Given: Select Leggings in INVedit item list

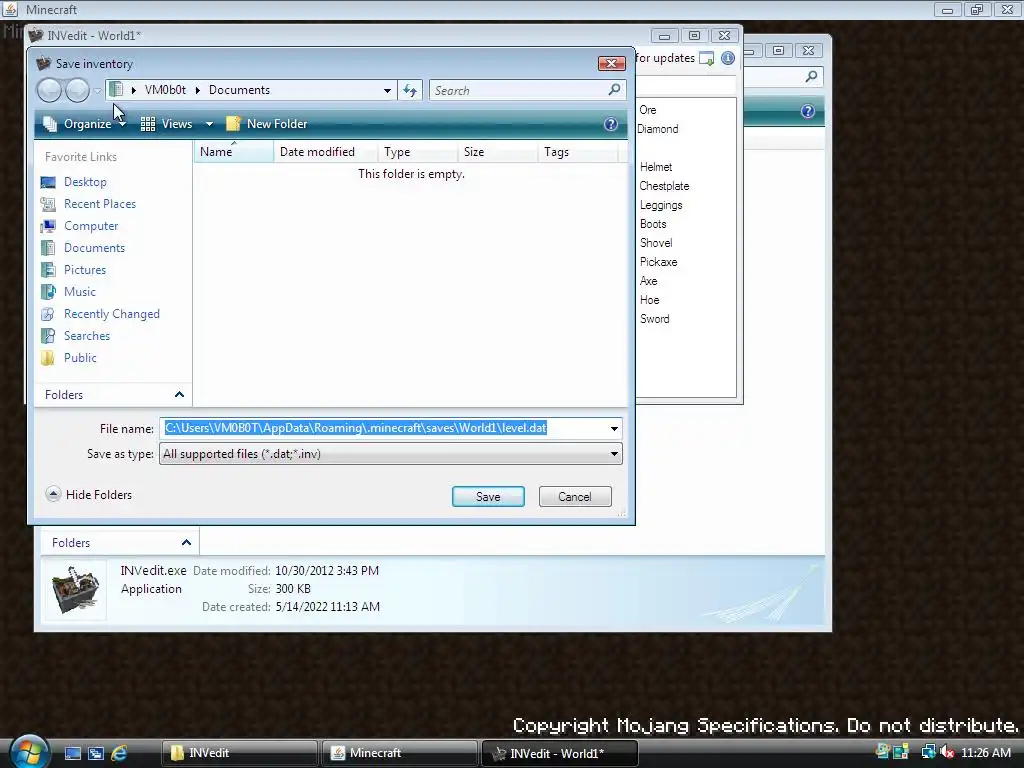Looking at the screenshot, I should tap(661, 205).
